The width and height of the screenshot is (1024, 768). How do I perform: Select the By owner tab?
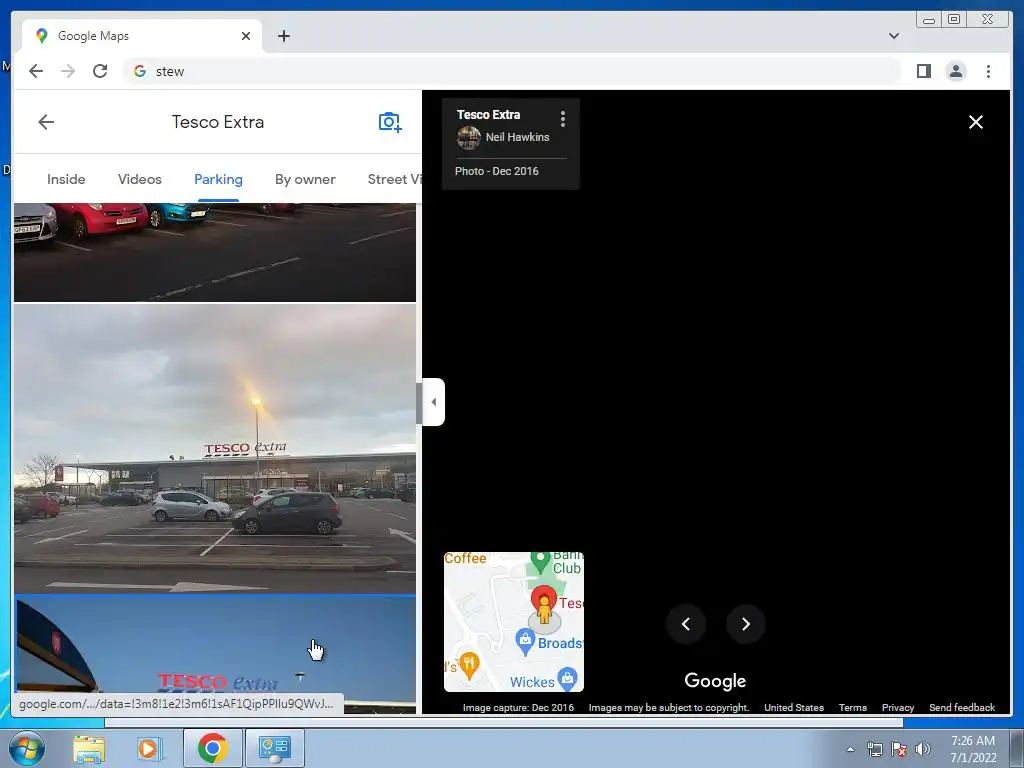tap(305, 179)
